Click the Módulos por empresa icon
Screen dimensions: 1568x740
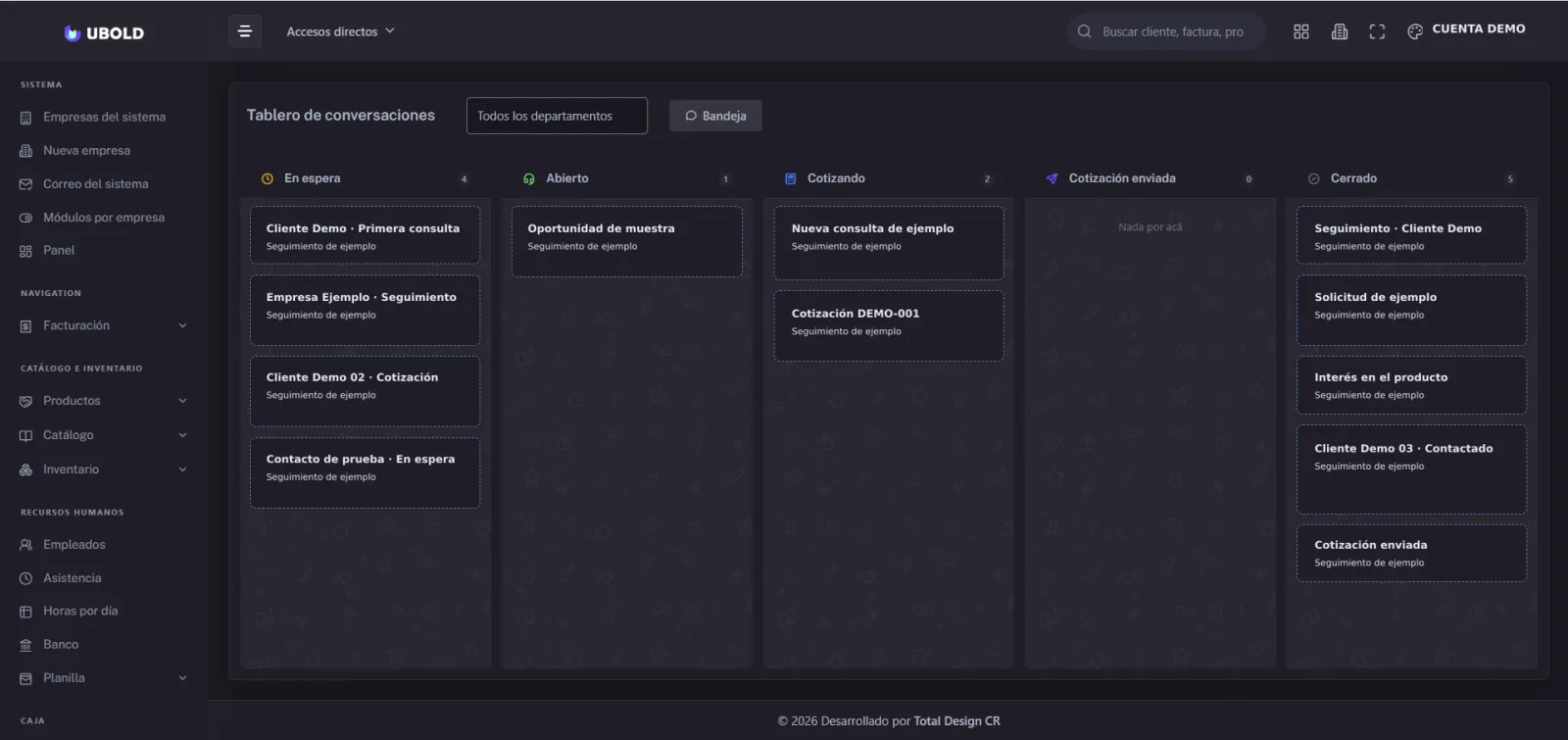point(26,218)
